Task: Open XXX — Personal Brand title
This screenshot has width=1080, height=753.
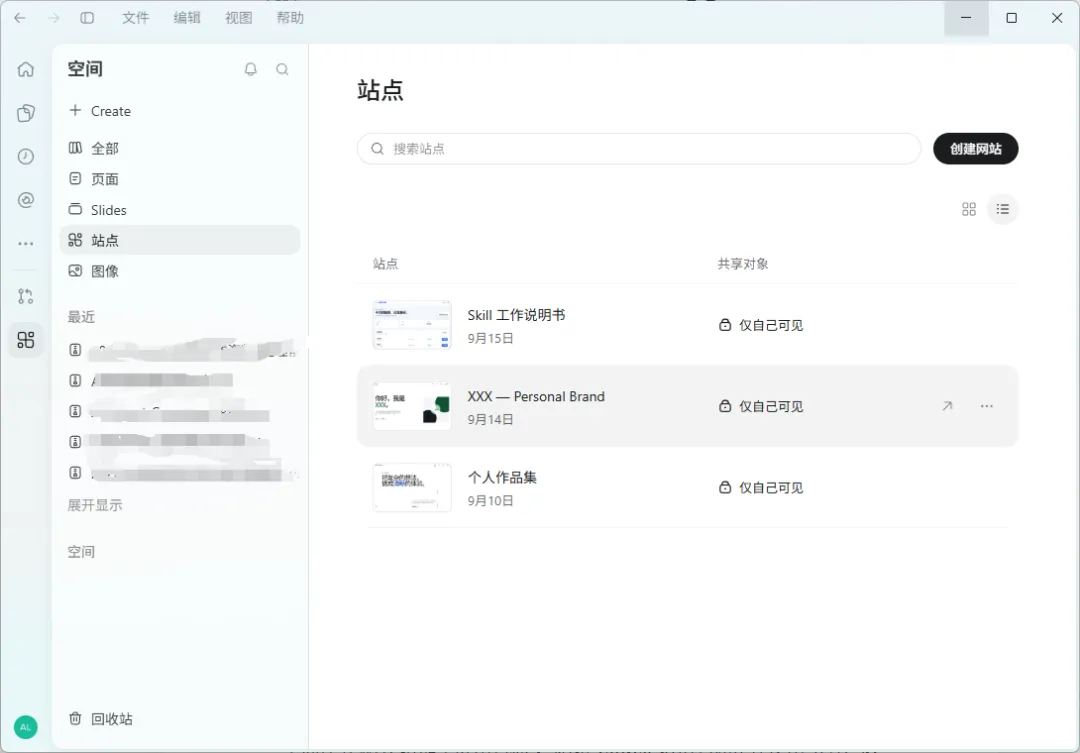Action: pos(536,397)
